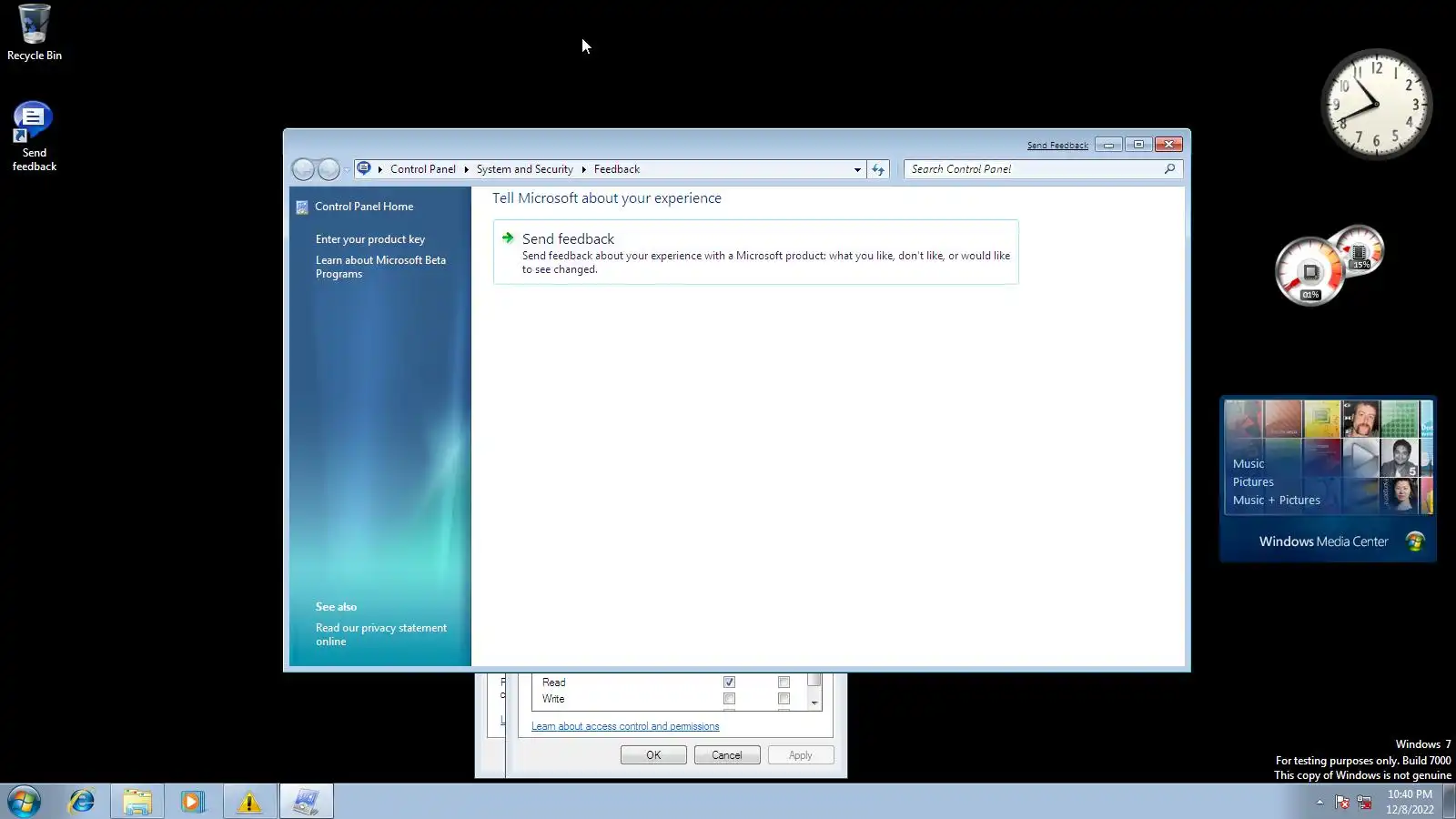Expand the arrow before System and Security
Image resolution: width=1456 pixels, height=819 pixels.
466,169
